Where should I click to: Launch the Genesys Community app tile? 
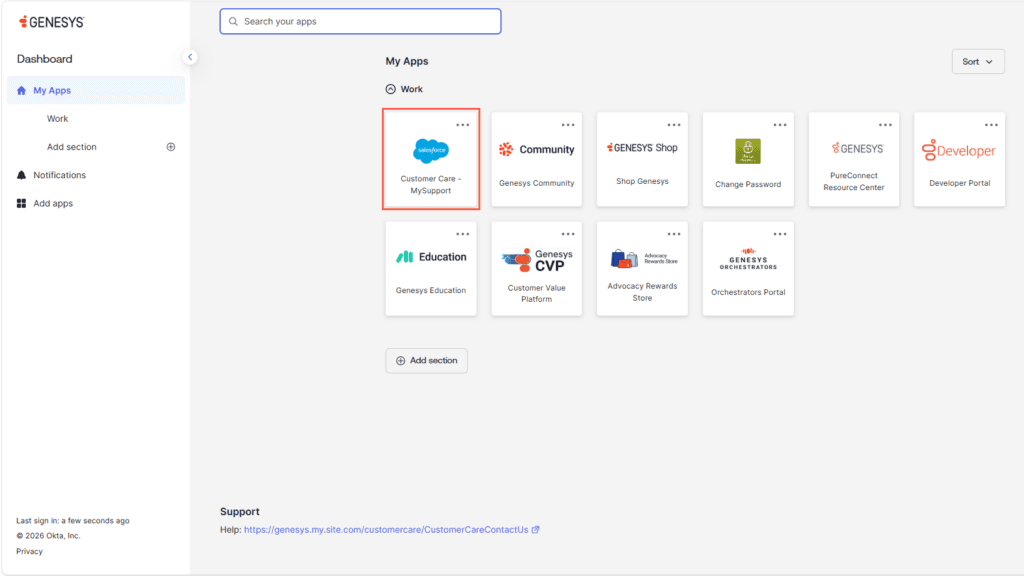click(536, 159)
